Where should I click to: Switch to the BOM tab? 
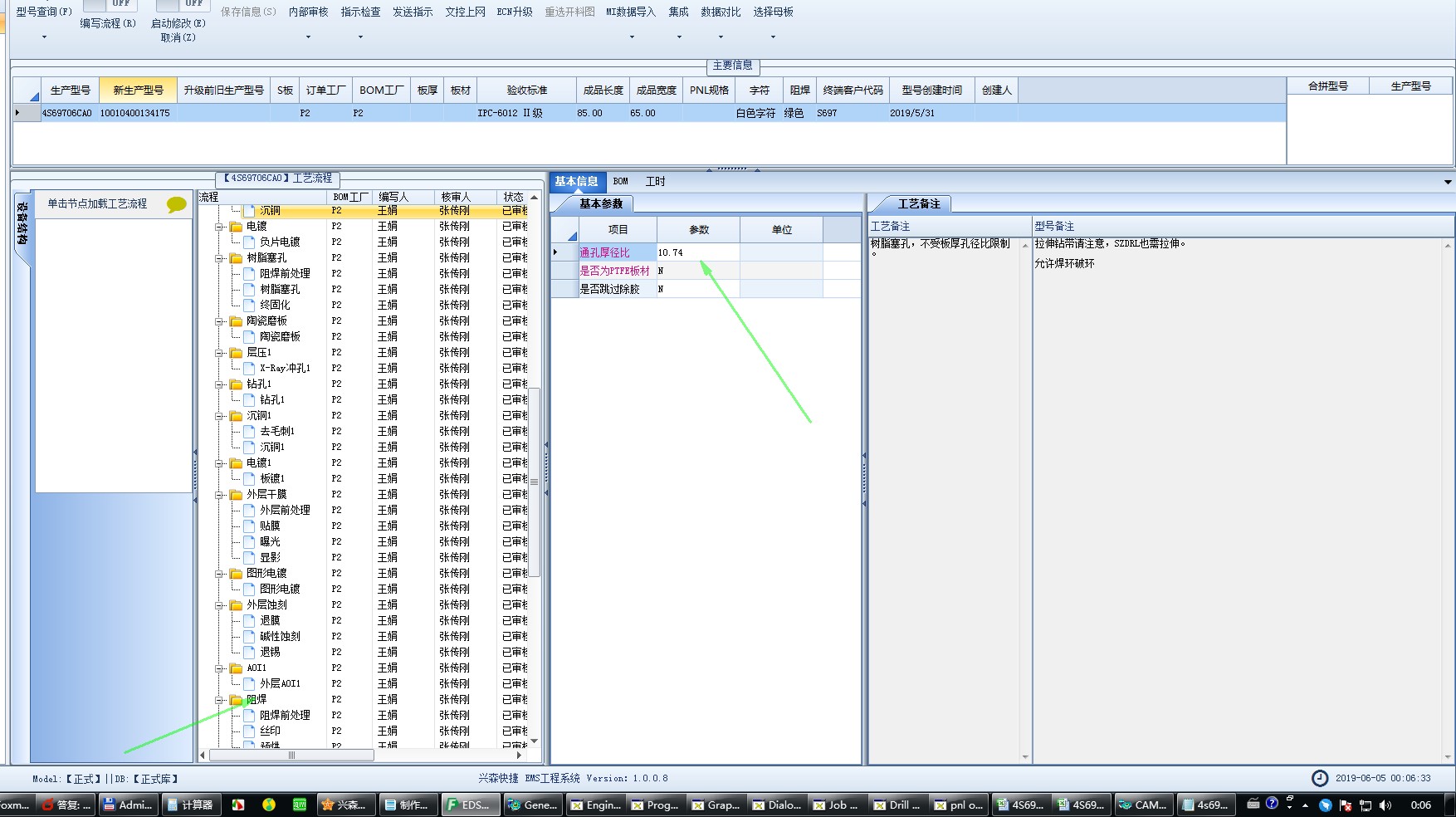621,181
